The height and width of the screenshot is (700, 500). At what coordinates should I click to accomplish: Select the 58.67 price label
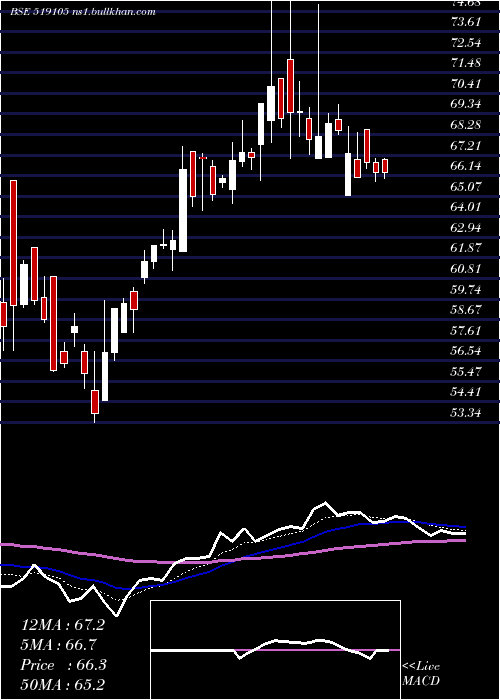(x=466, y=309)
